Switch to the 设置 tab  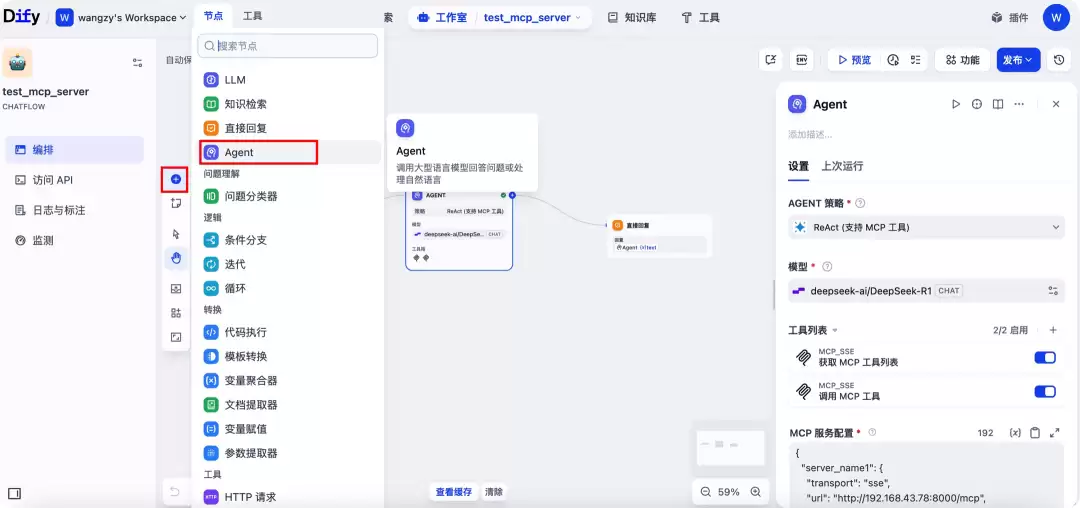tap(798, 166)
